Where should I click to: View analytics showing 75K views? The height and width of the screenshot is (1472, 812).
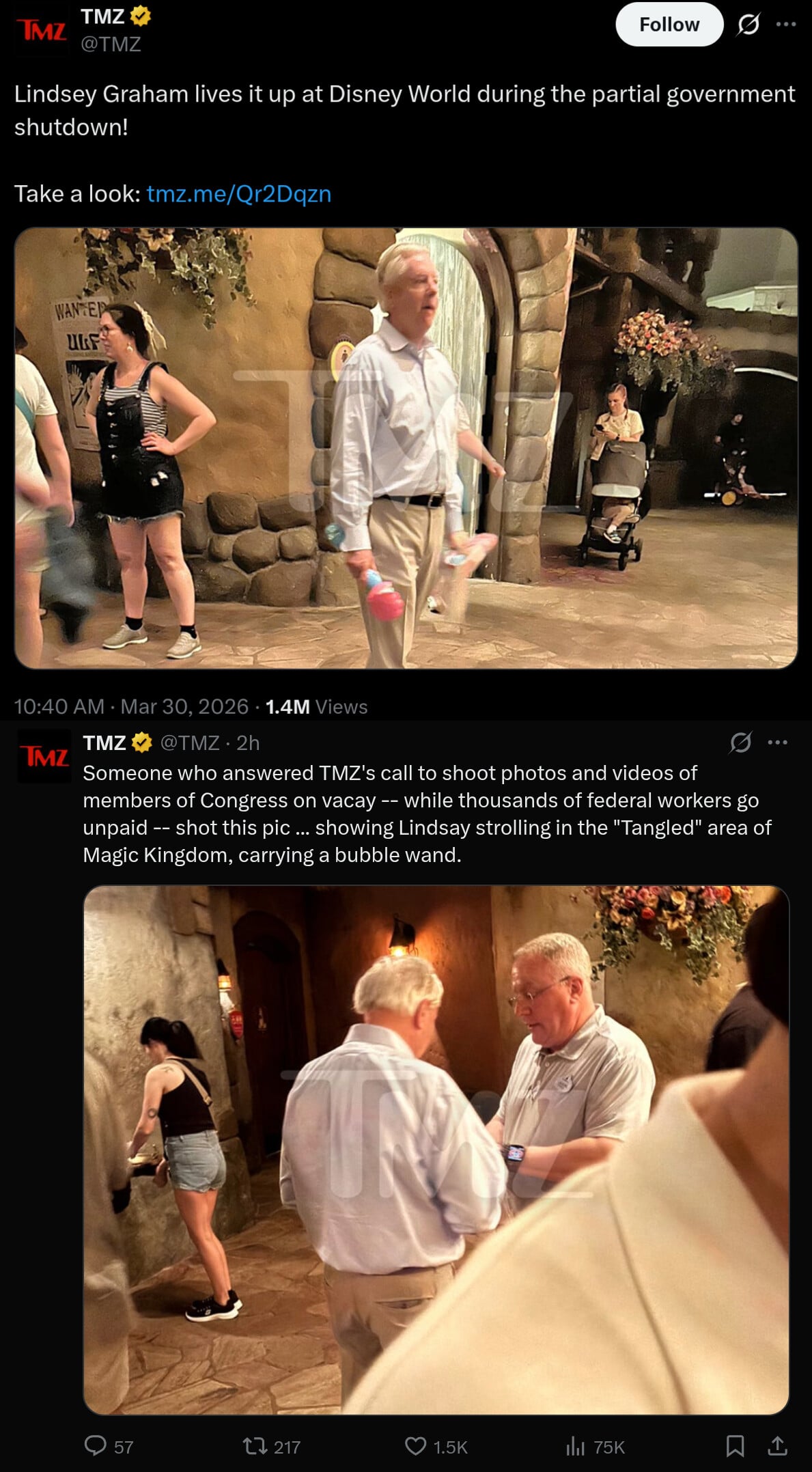coord(595,1446)
